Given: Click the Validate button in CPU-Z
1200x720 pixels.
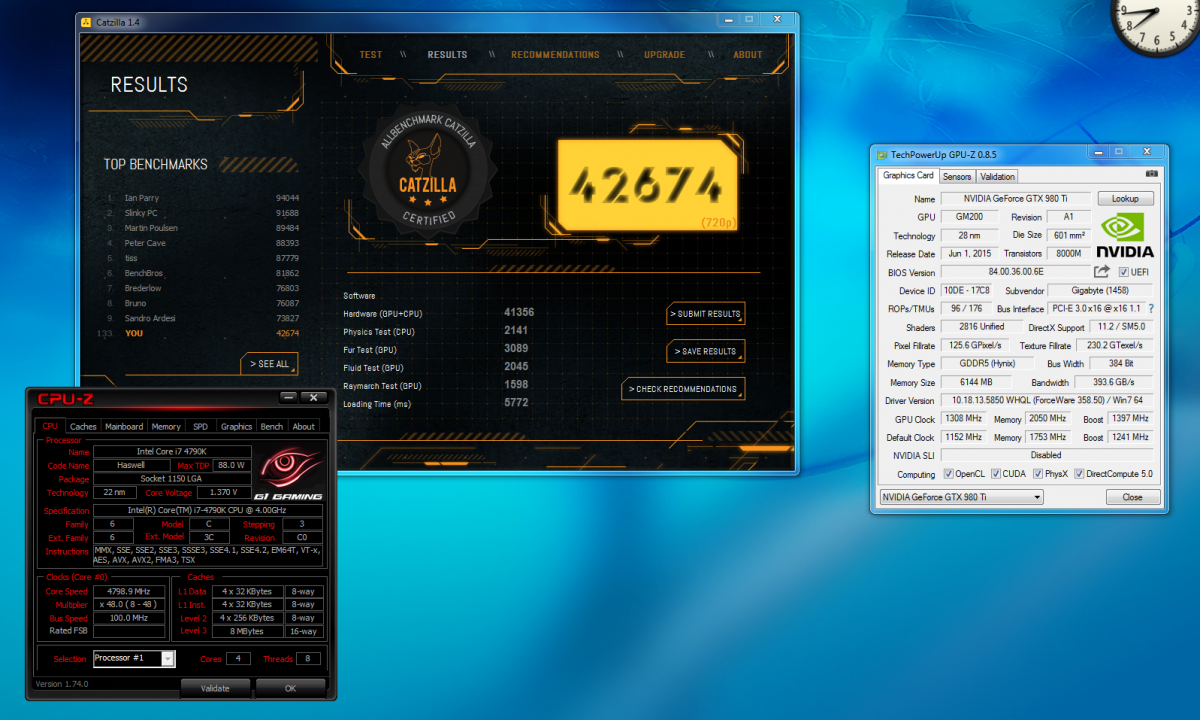Looking at the screenshot, I should 215,688.
